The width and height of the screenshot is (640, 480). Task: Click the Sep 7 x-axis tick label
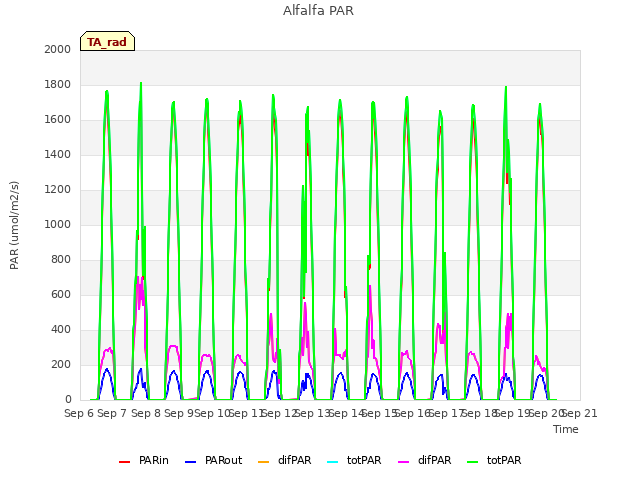point(112,413)
